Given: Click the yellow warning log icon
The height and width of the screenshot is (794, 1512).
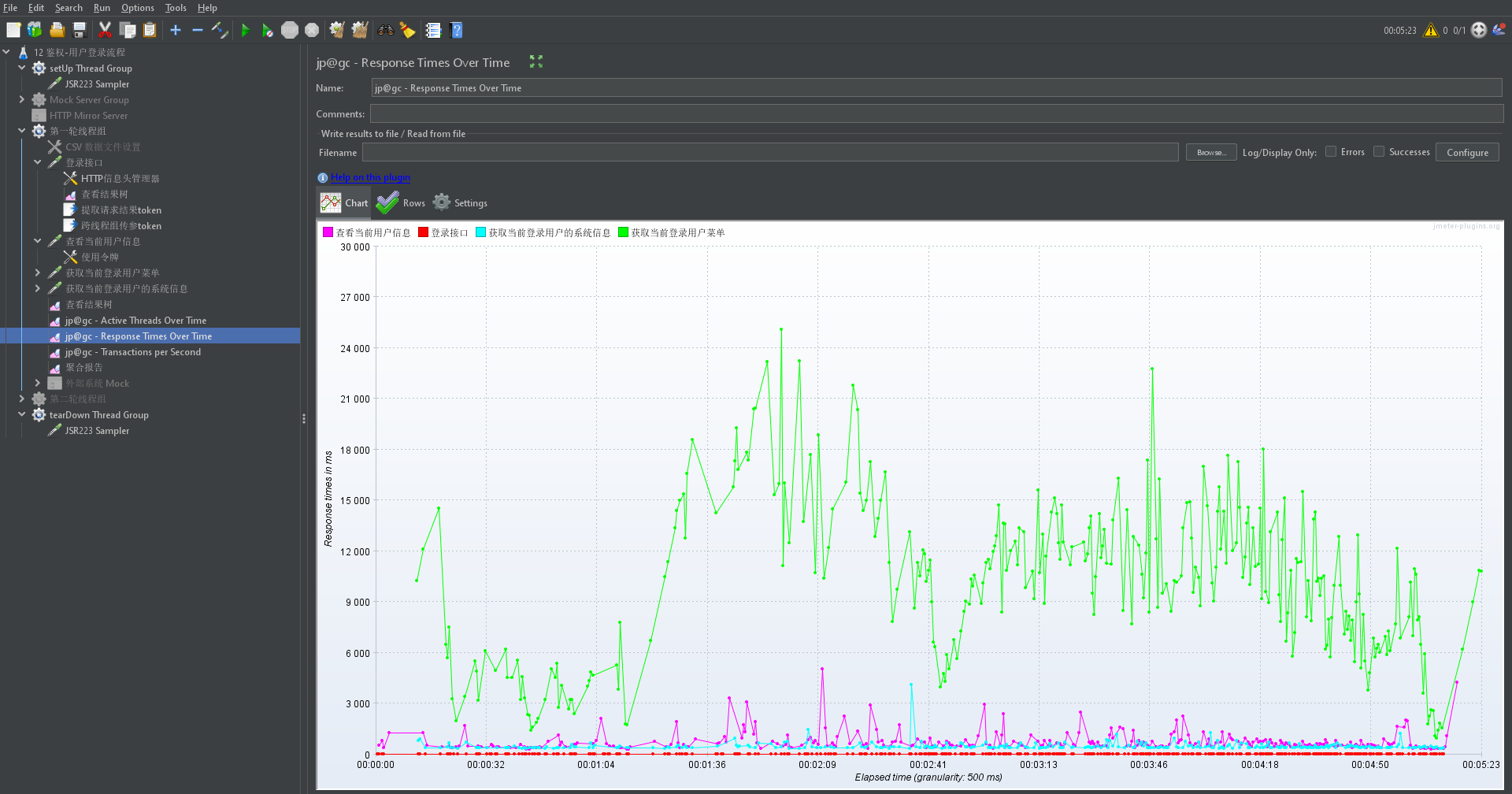Looking at the screenshot, I should click(1431, 30).
